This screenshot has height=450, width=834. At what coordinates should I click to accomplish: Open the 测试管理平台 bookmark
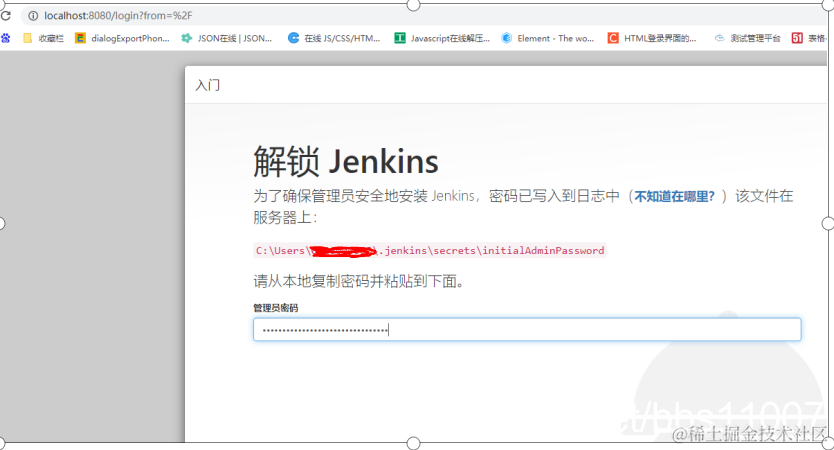point(747,38)
